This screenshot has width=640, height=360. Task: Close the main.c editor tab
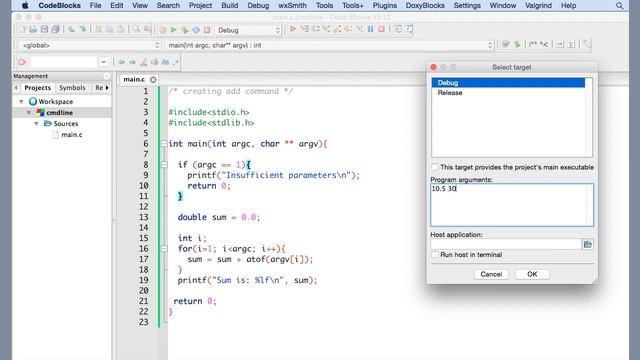(153, 80)
